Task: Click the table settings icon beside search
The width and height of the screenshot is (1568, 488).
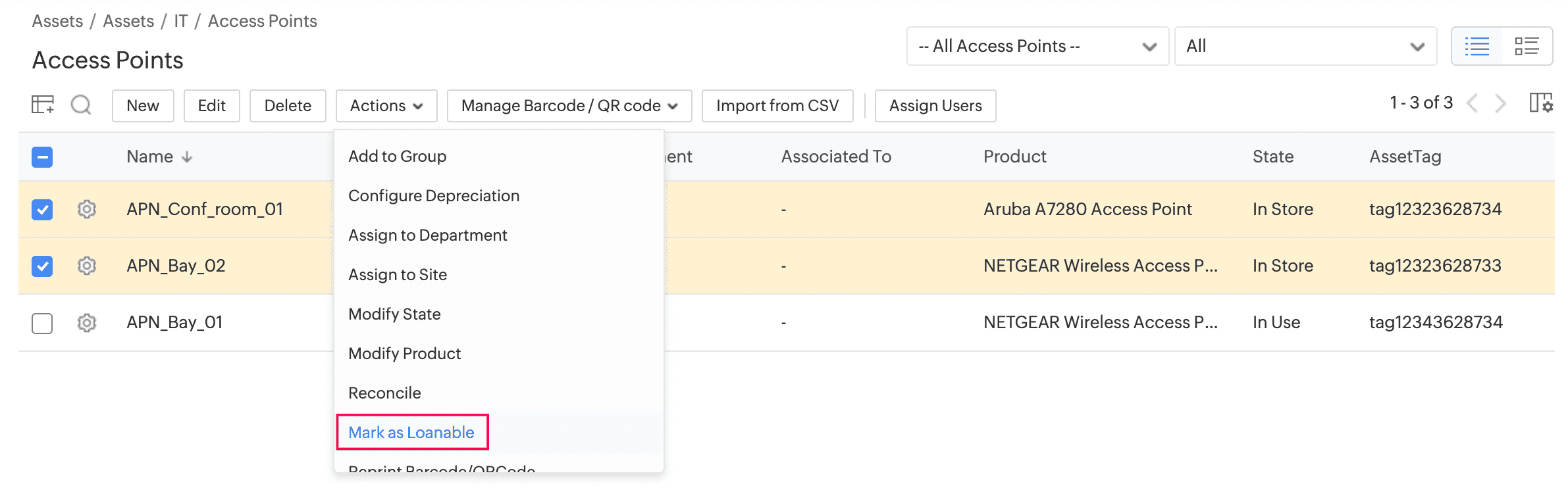Action: point(43,105)
